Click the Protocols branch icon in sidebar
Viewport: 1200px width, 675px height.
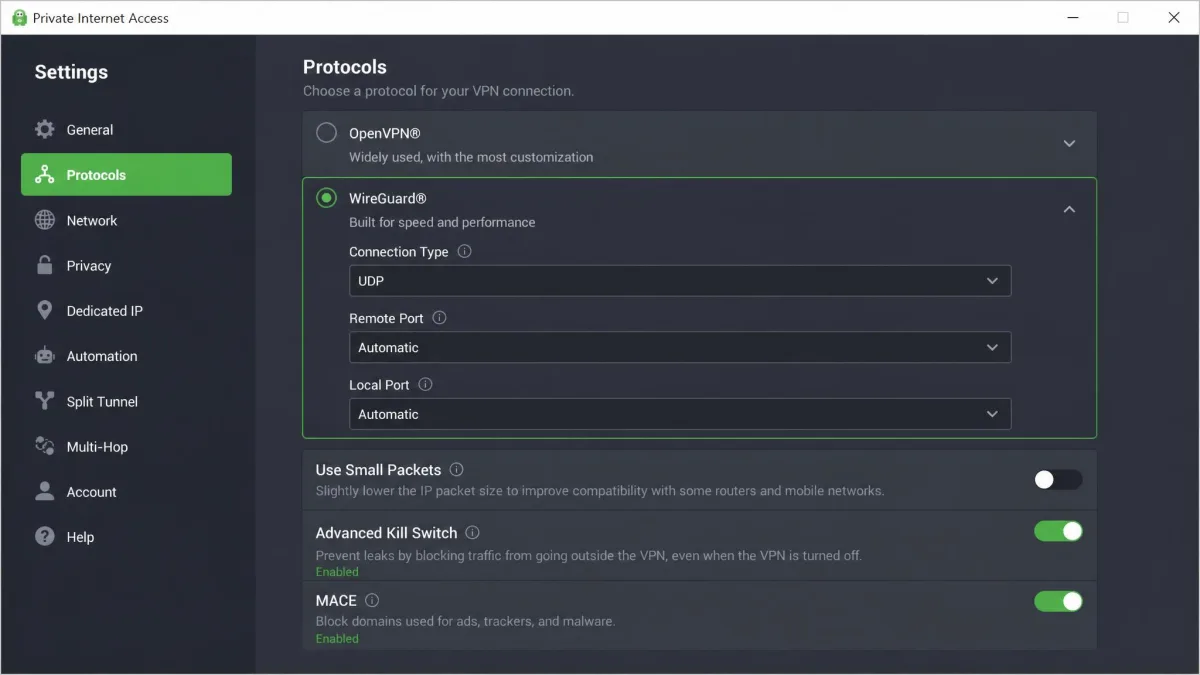click(45, 175)
